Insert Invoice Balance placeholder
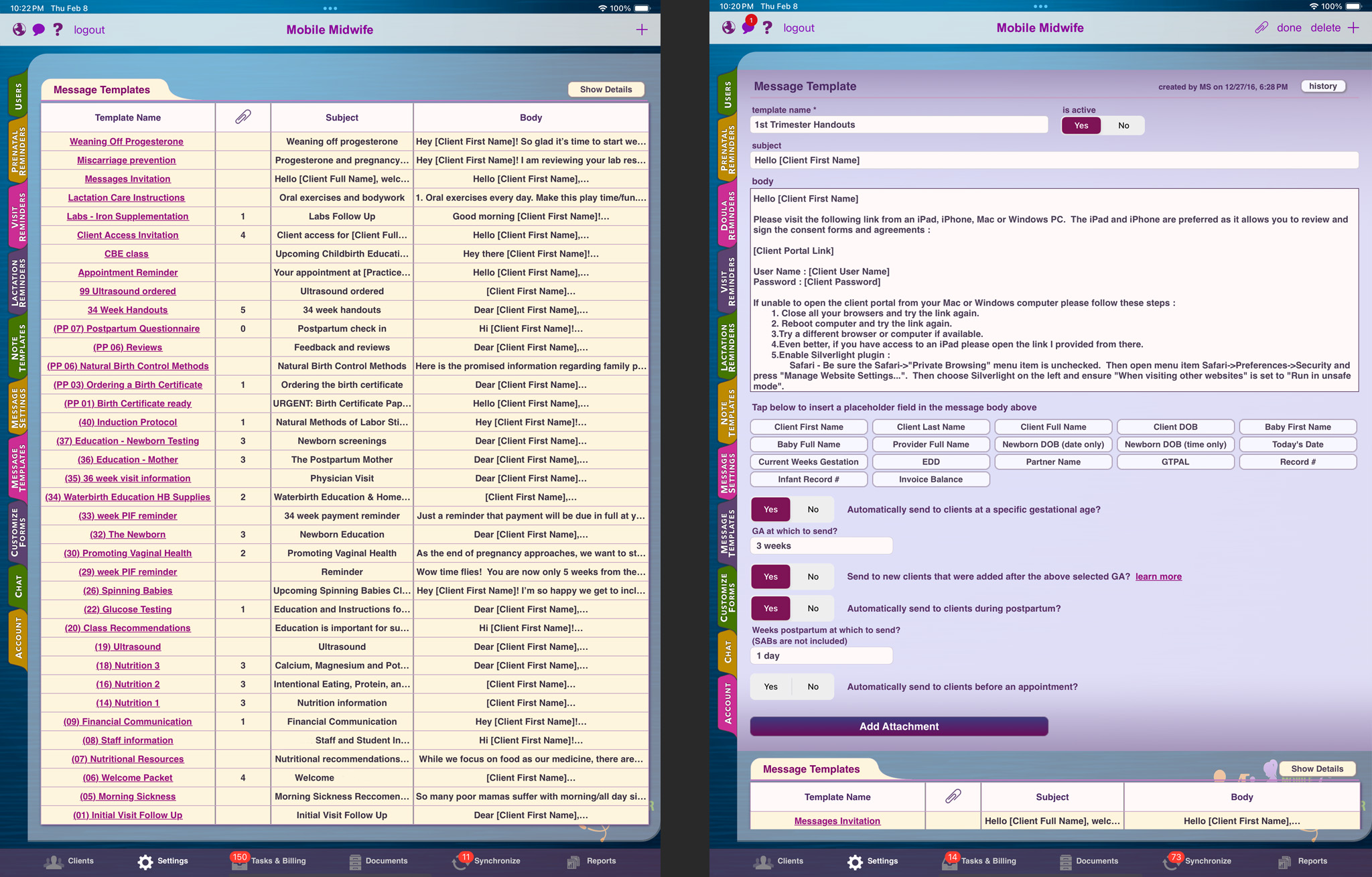 pos(931,479)
